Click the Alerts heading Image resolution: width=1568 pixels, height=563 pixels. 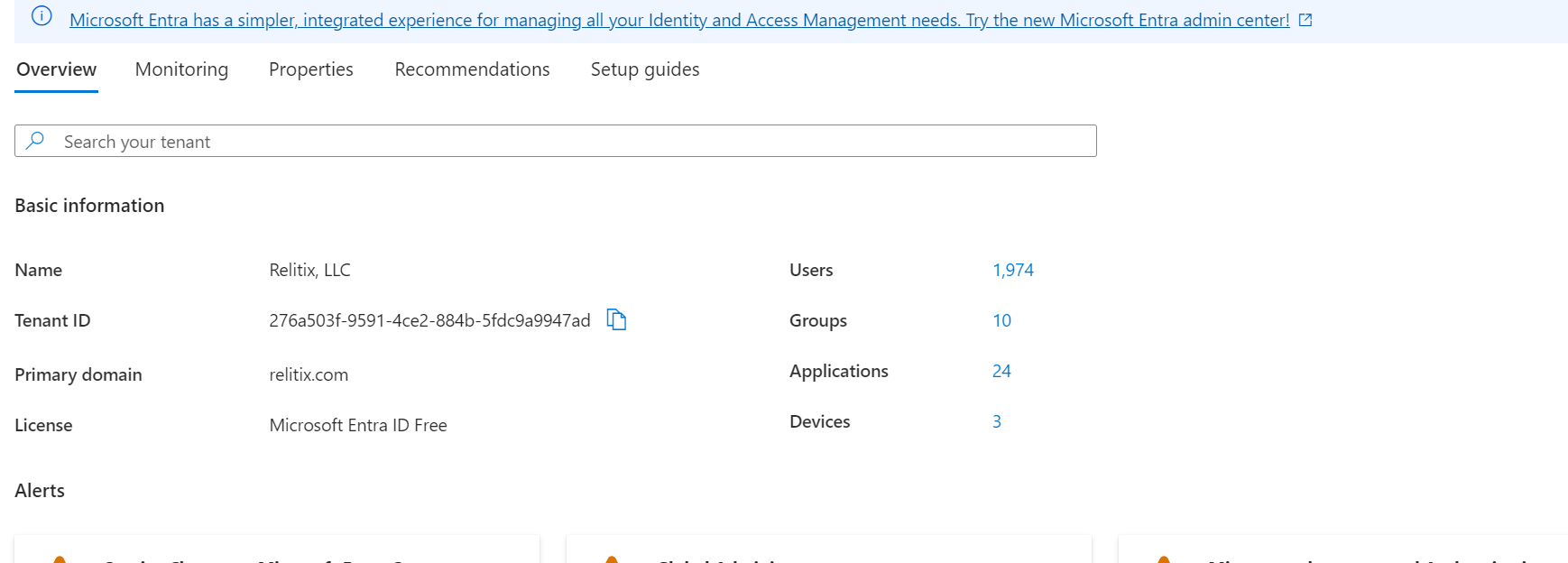pyautogui.click(x=40, y=491)
